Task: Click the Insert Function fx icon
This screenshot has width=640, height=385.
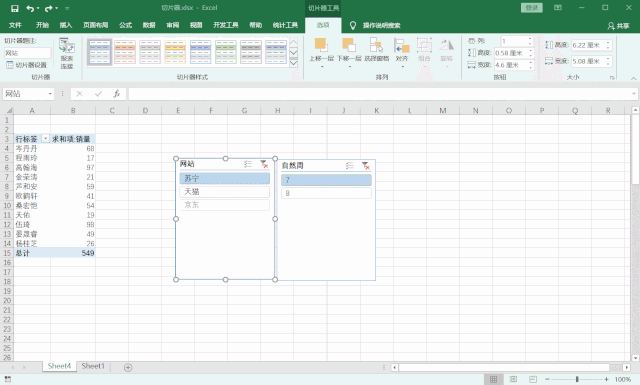Action: coord(116,94)
